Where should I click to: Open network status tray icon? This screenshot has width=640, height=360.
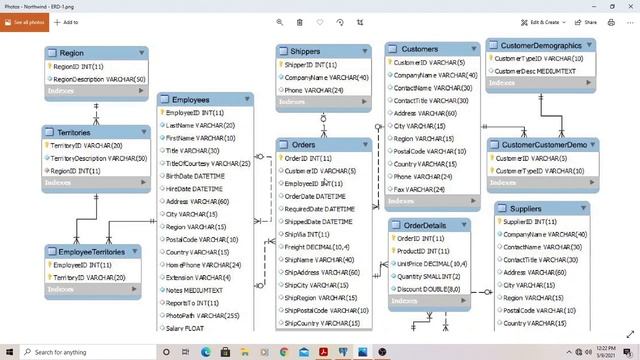pyautogui.click(x=578, y=352)
